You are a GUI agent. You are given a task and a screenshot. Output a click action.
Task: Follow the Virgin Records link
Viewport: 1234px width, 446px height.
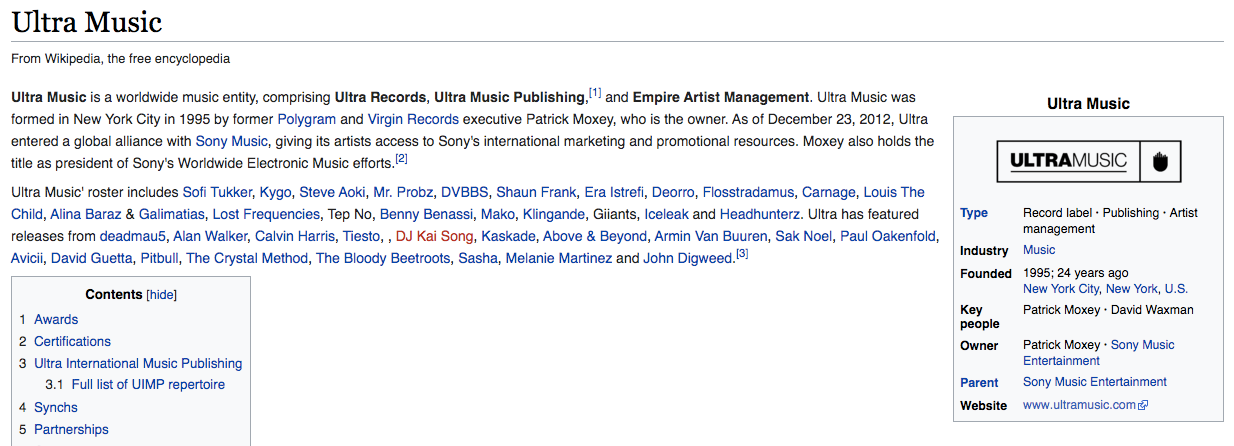(x=413, y=119)
